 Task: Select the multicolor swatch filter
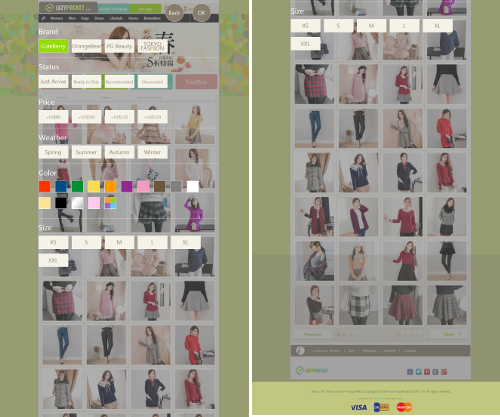pyautogui.click(x=110, y=203)
